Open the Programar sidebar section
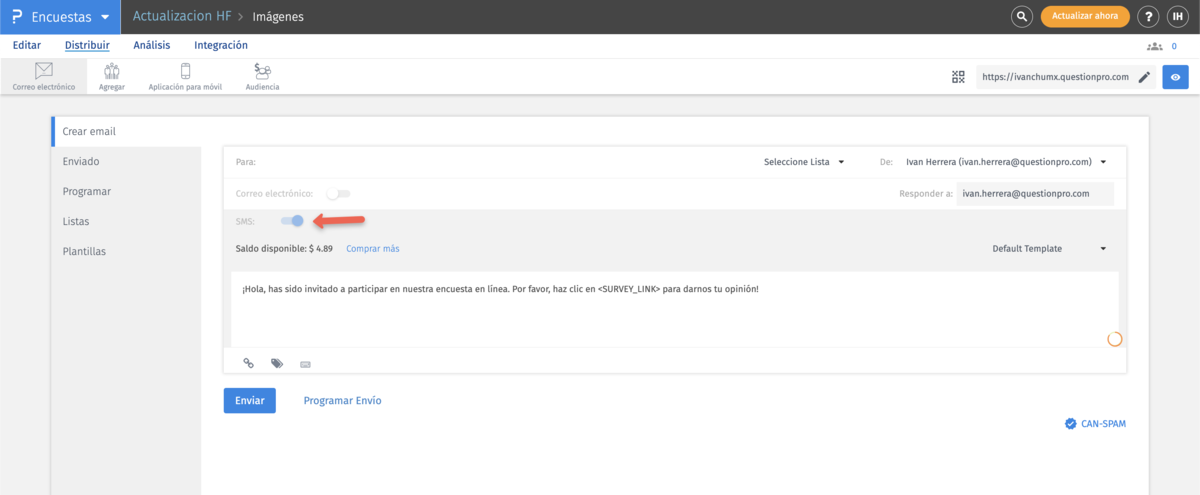This screenshot has height=495, width=1200. 86,191
